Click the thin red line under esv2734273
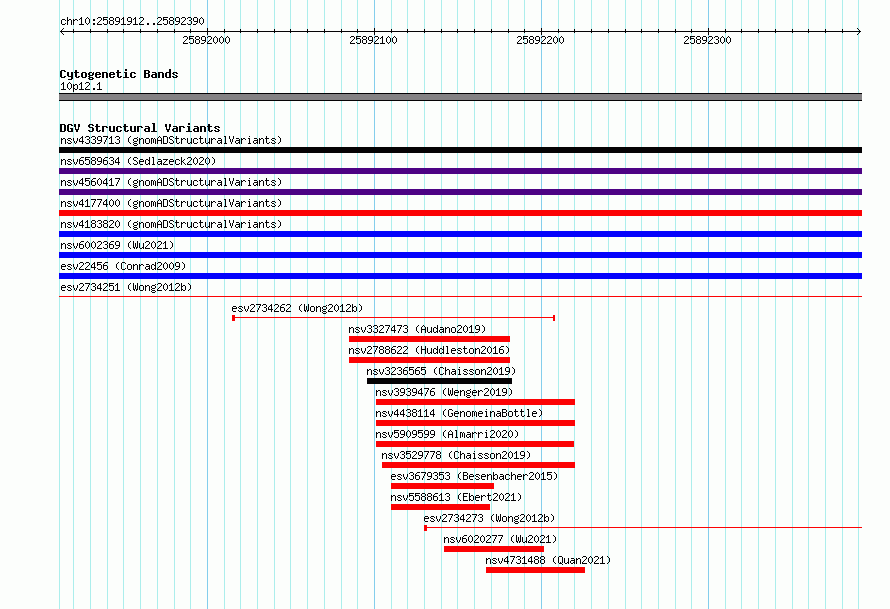The image size is (890, 609). [643, 528]
